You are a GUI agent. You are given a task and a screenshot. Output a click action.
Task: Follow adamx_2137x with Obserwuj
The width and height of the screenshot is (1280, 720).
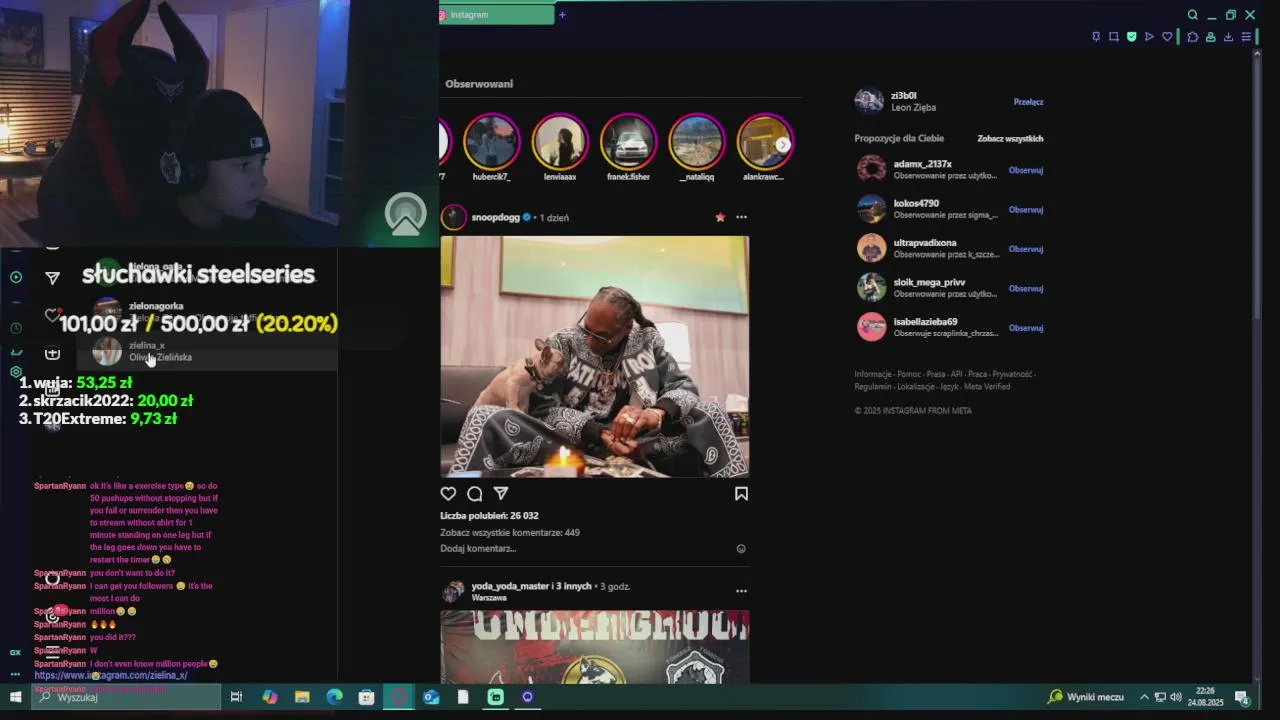(x=1026, y=170)
